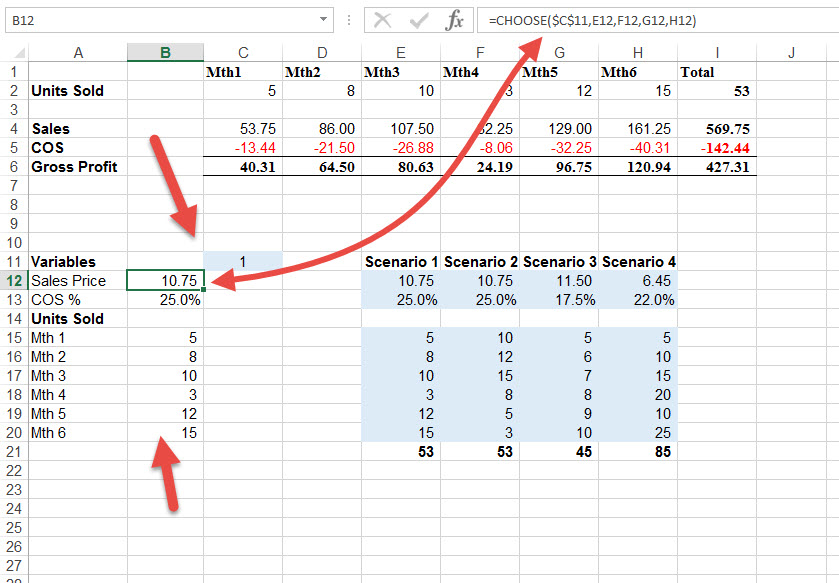Select the Gross Profit total 427.31
Image resolution: width=839 pixels, height=583 pixels.
(x=716, y=166)
